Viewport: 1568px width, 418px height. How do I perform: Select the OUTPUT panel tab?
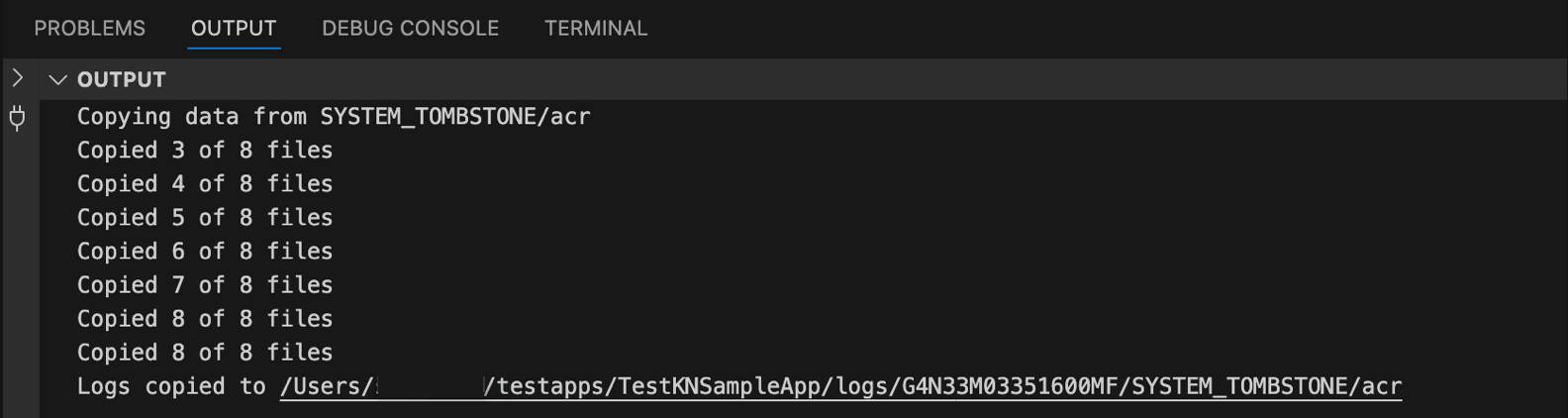coord(234,29)
